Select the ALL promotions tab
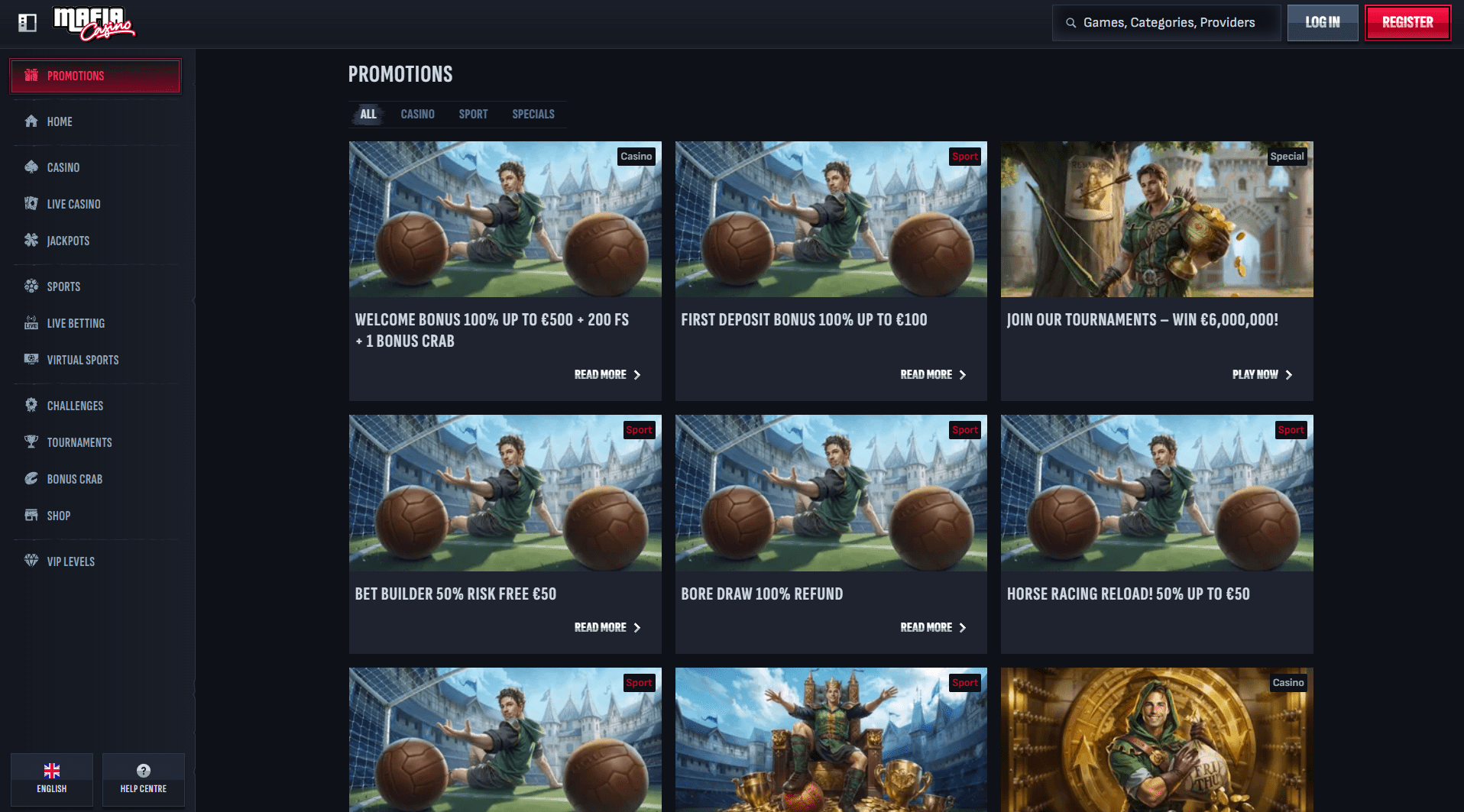1464x812 pixels. point(368,114)
